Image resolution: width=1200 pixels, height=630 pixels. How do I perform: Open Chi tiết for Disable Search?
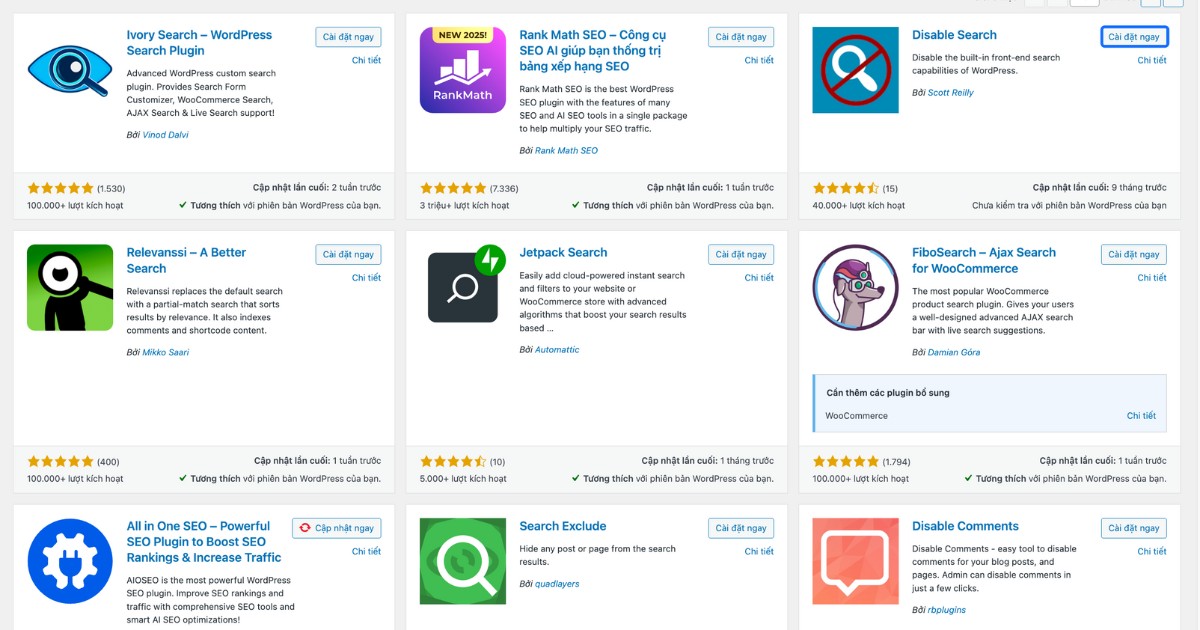[1152, 59]
